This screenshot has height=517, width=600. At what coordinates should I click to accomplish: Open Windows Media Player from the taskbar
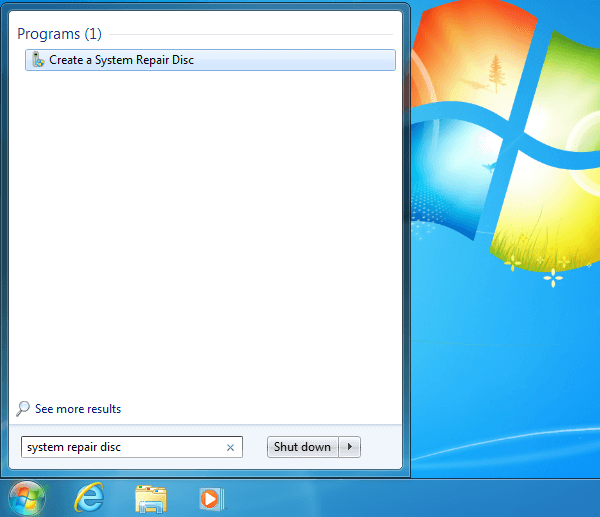click(211, 499)
